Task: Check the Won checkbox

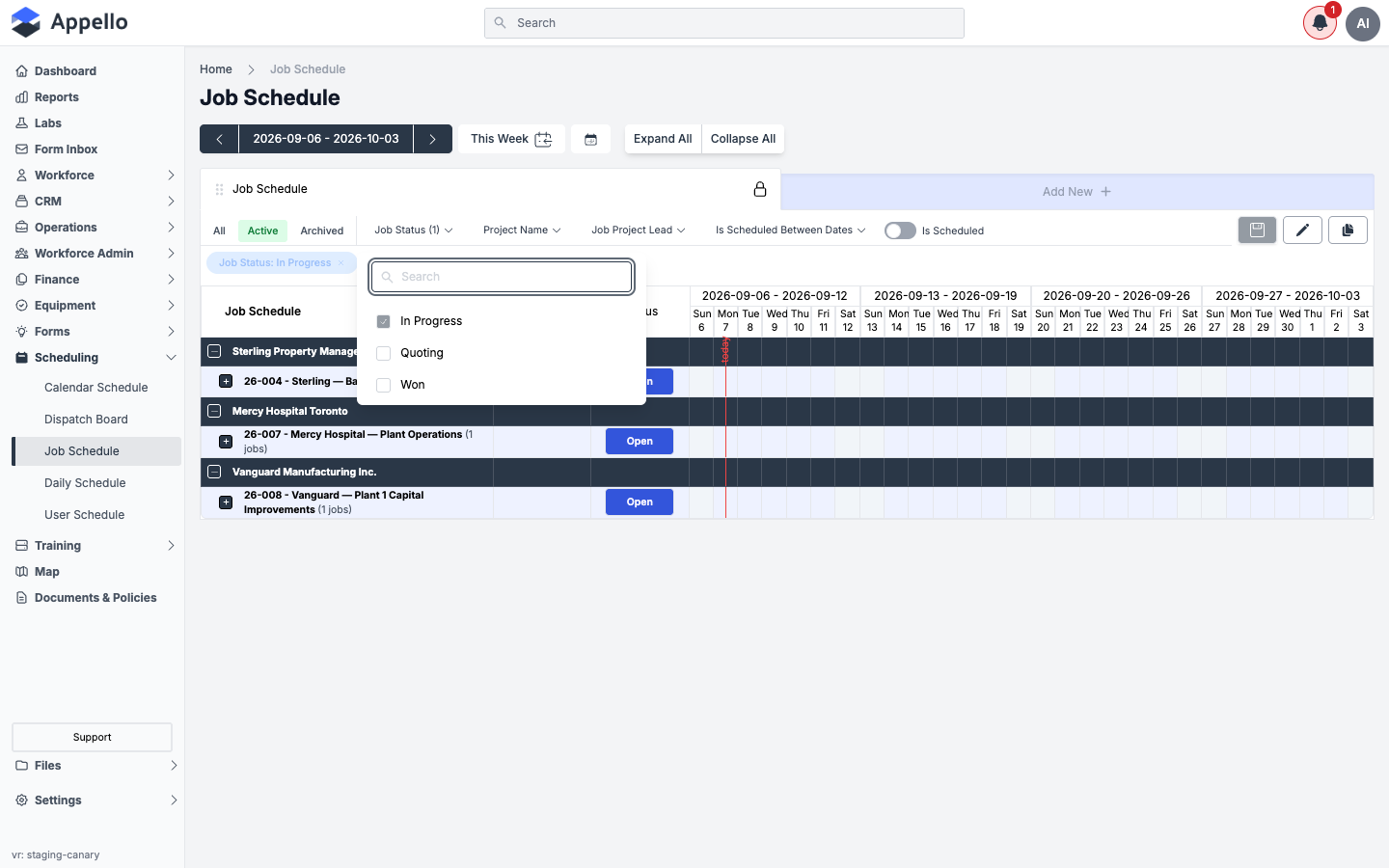Action: coord(383,385)
